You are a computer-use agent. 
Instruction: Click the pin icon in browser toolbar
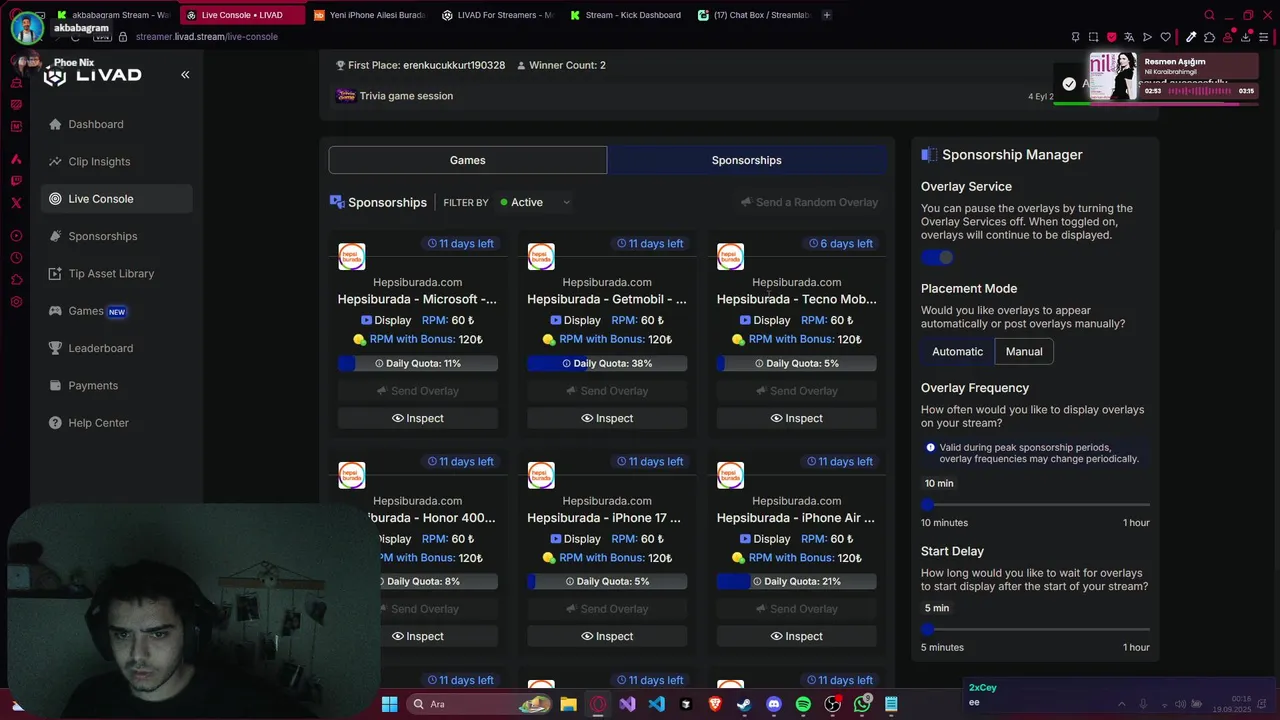coord(1075,37)
